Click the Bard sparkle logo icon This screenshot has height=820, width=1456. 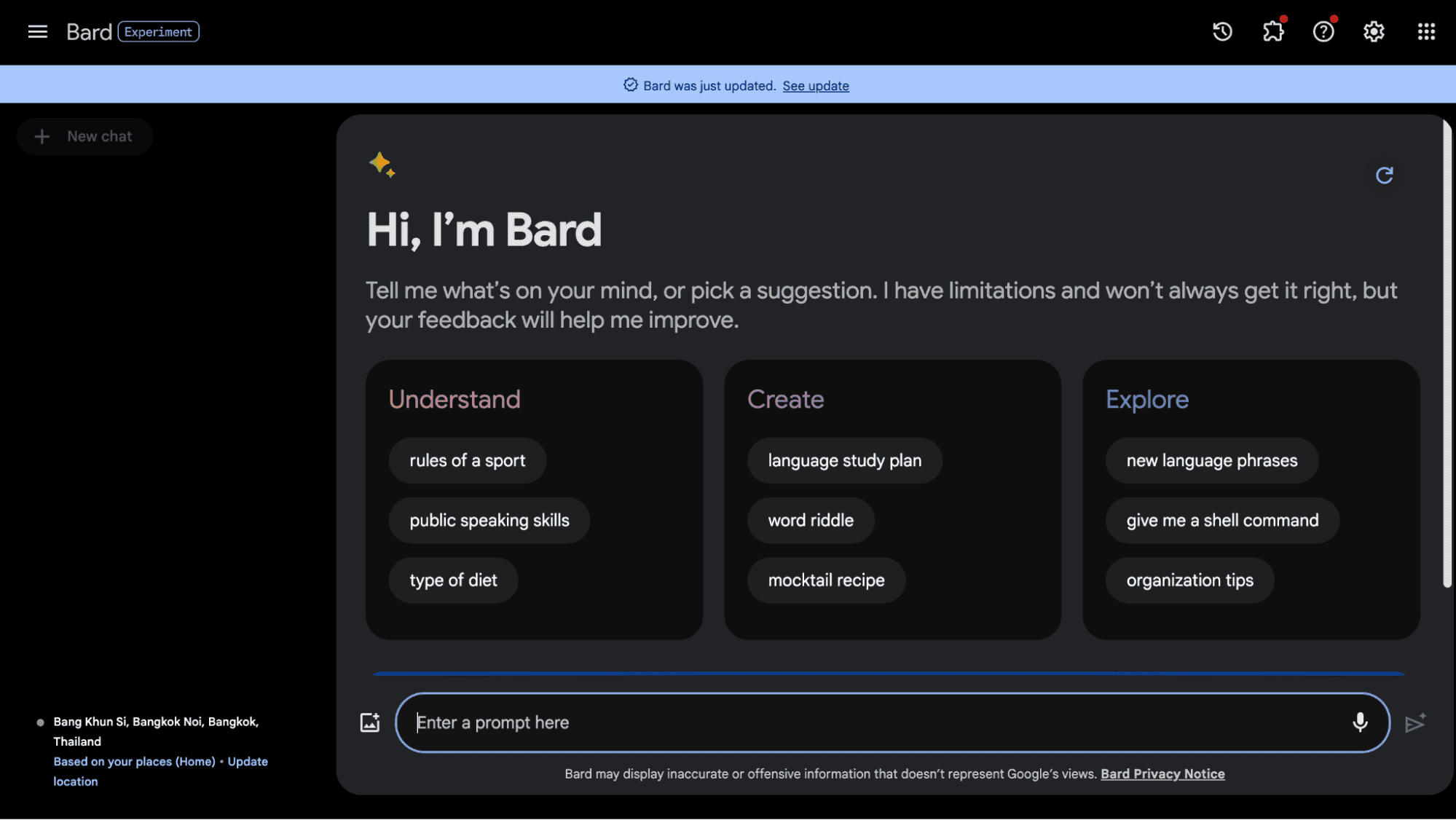[382, 166]
